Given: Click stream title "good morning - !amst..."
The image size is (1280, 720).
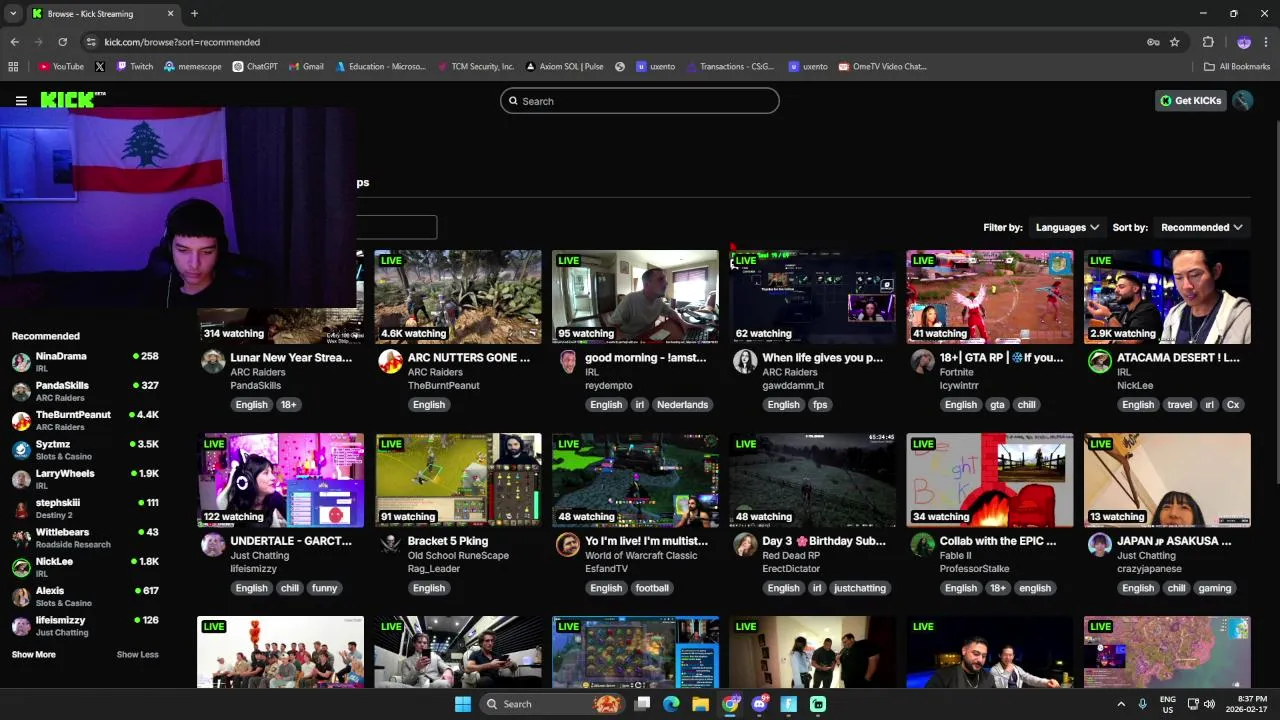Looking at the screenshot, I should [x=645, y=357].
